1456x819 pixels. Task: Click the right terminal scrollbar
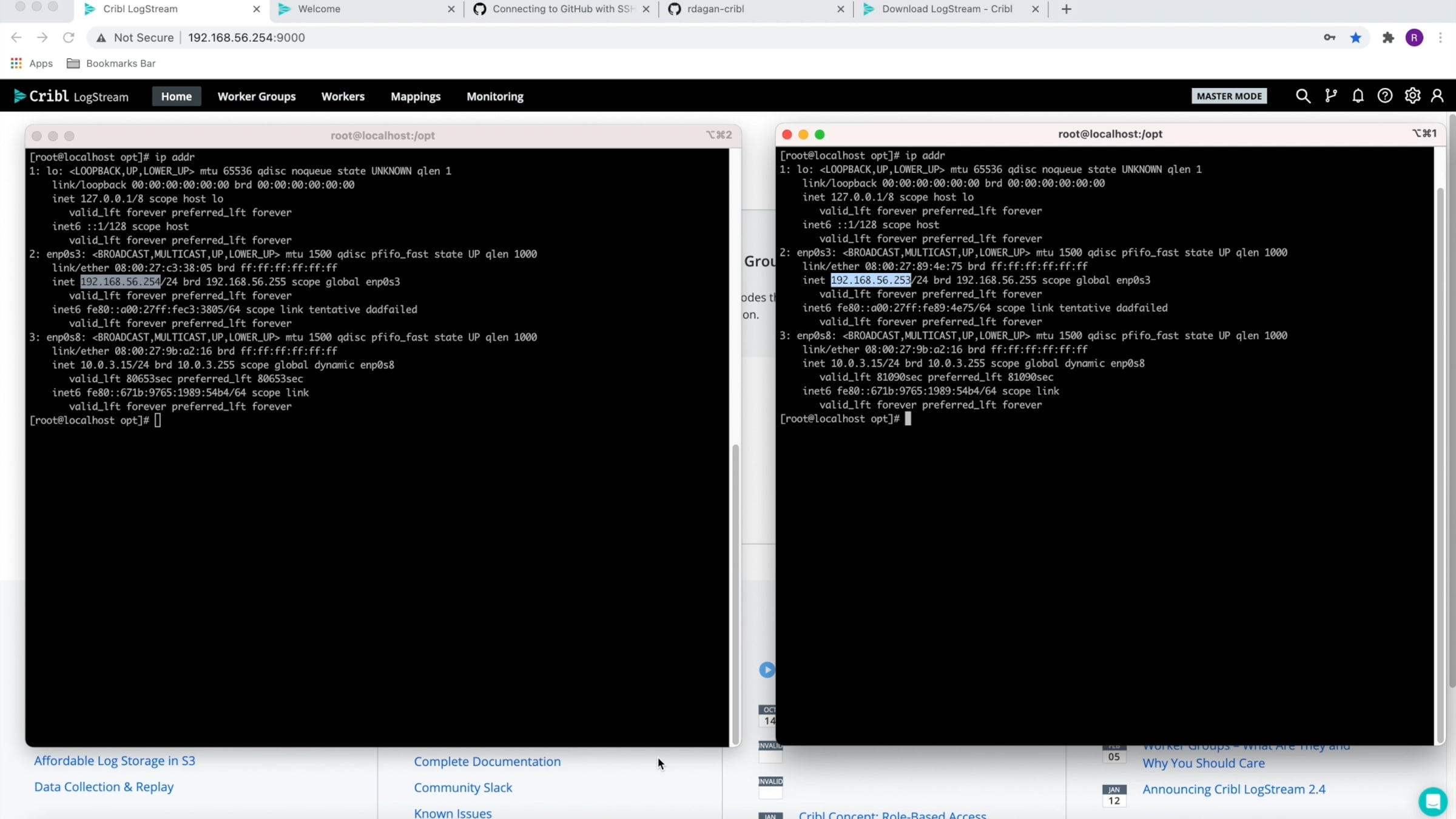[1440, 464]
